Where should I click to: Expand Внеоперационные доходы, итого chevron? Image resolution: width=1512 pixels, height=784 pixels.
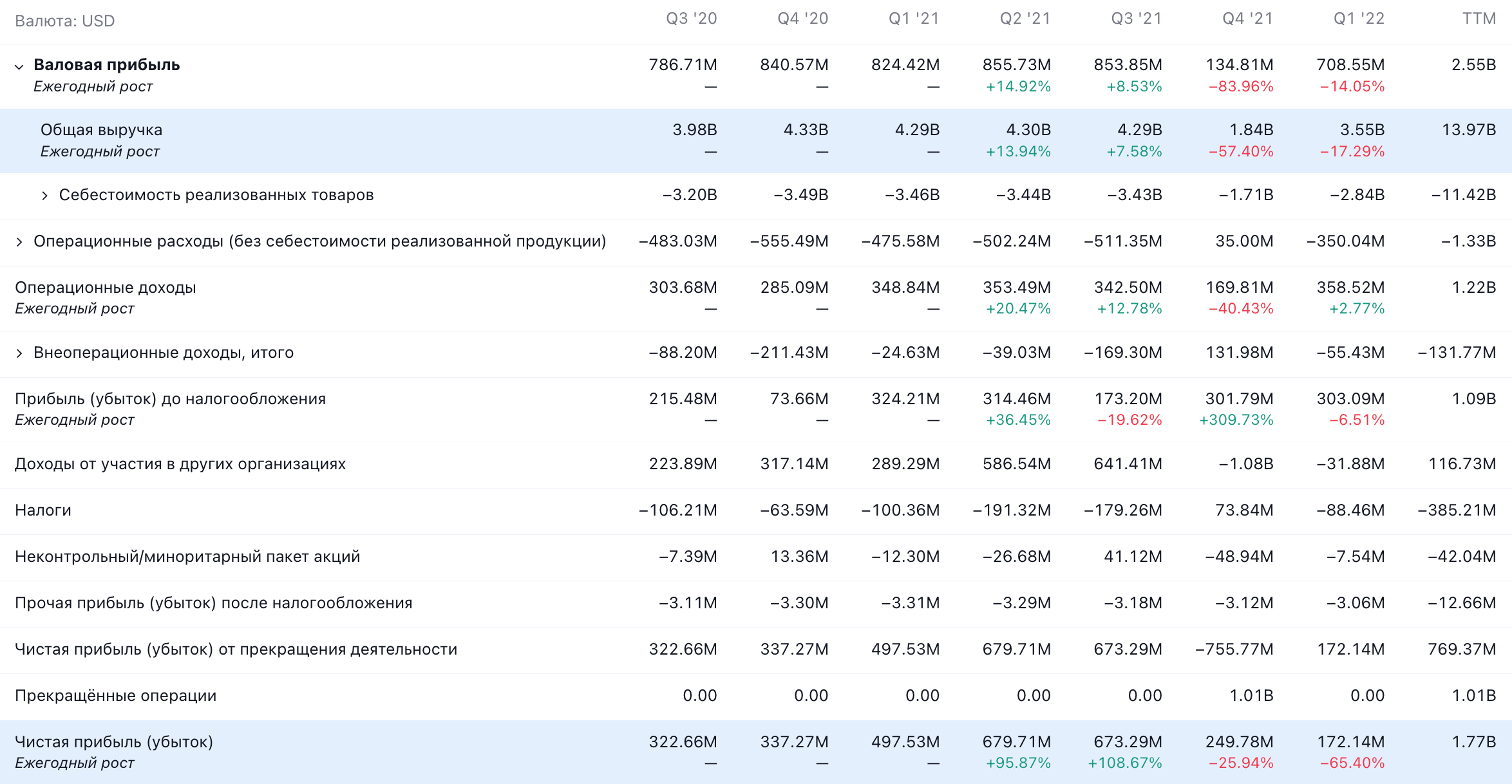coord(19,353)
